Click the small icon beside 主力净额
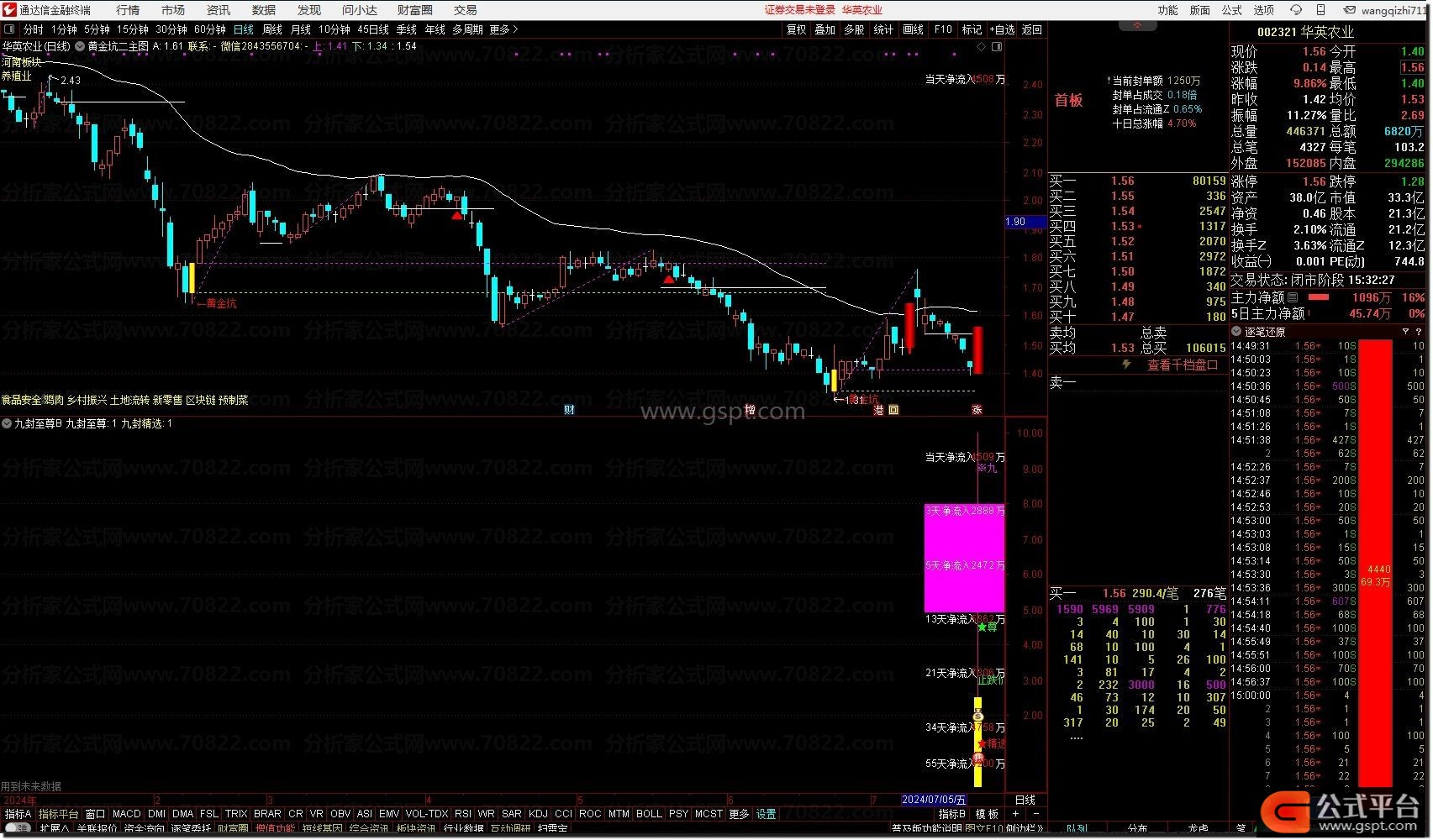The width and height of the screenshot is (1433, 840). 1293,297
